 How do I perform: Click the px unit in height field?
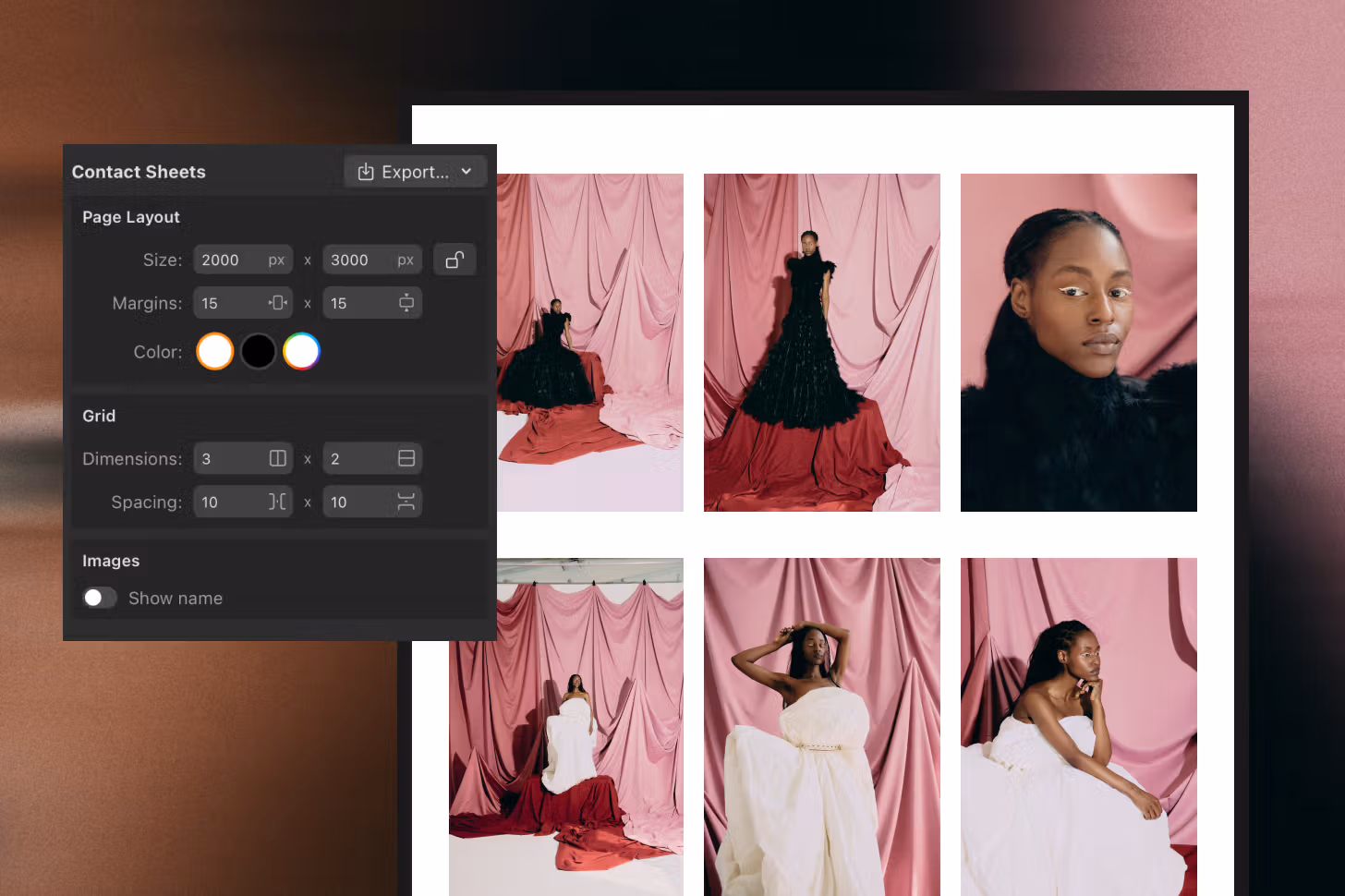pyautogui.click(x=406, y=260)
